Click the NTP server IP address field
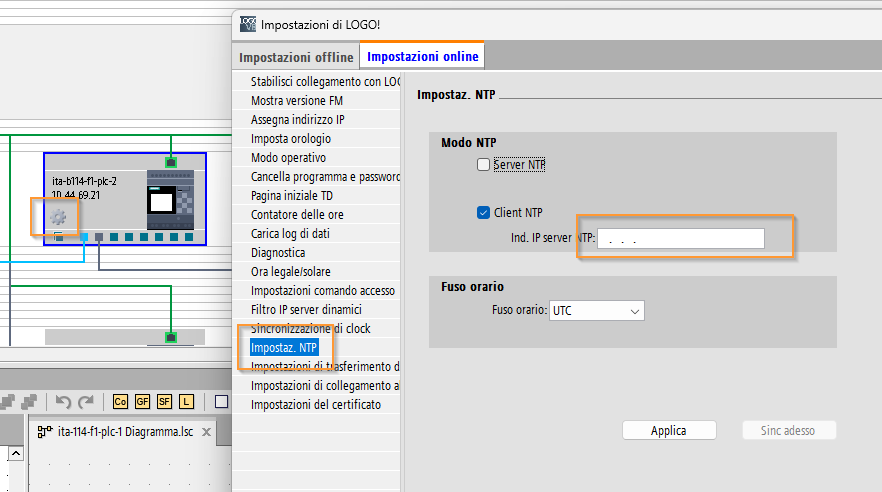Viewport: 882px width, 492px height. click(x=680, y=238)
